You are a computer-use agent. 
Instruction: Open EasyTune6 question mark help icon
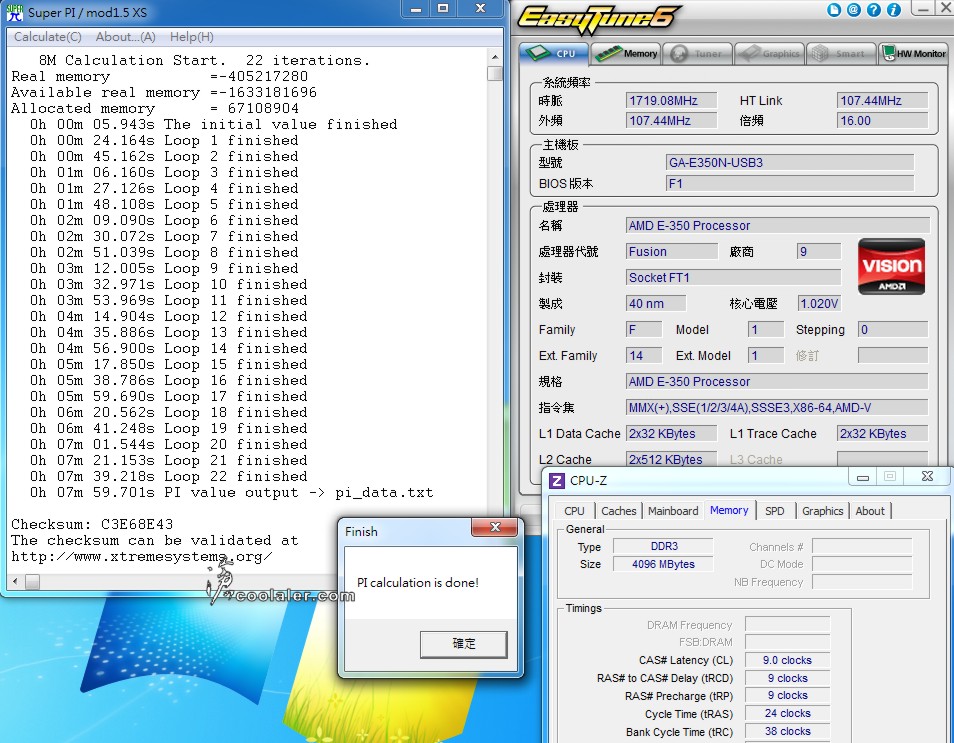point(874,10)
